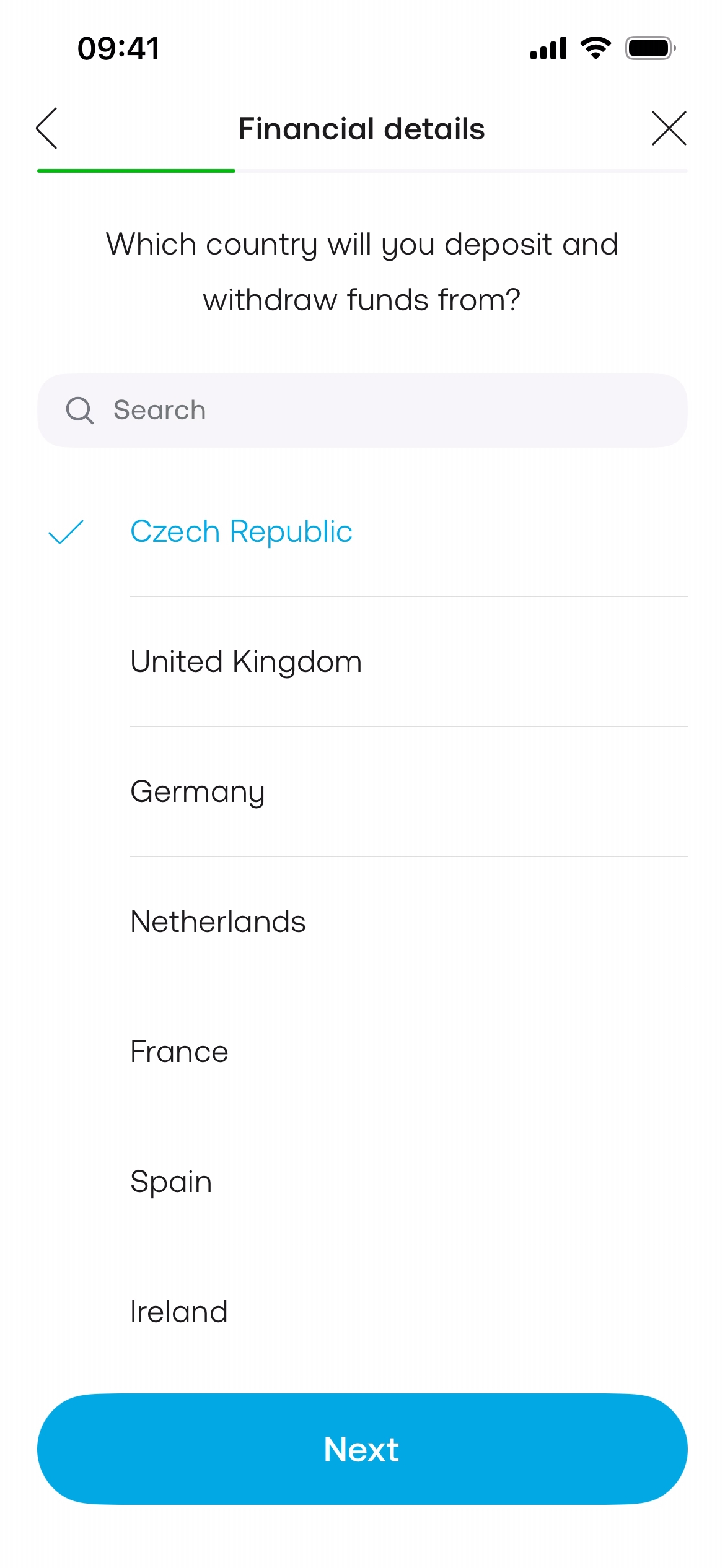Select France as deposit country

pos(179,1052)
